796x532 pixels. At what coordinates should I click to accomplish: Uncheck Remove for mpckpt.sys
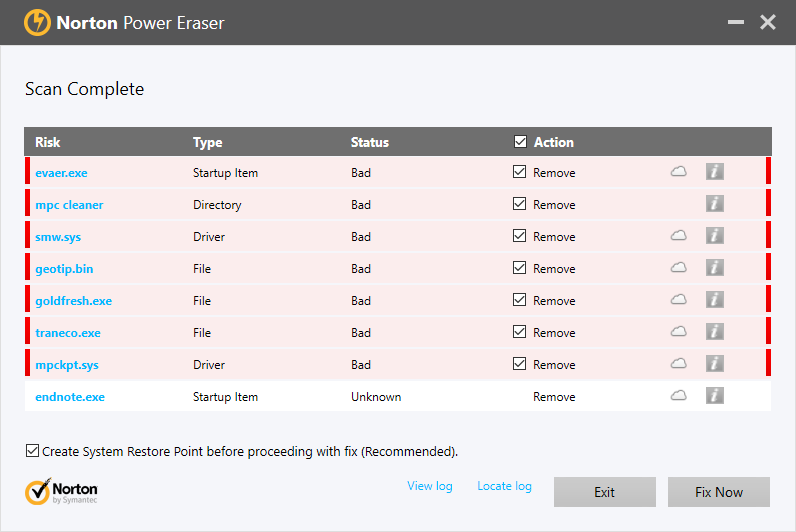(x=519, y=363)
